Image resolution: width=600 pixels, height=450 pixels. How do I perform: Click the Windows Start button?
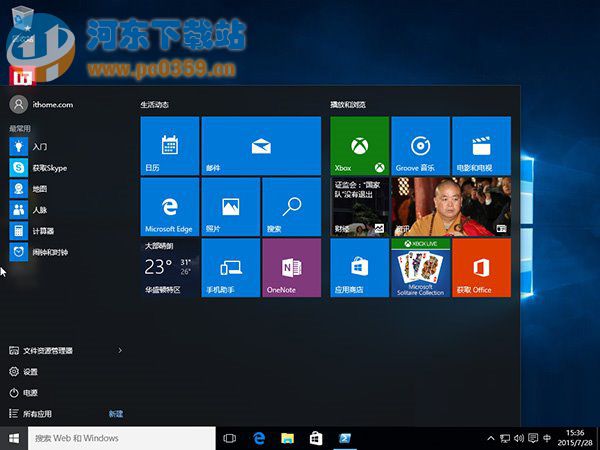pos(14,438)
